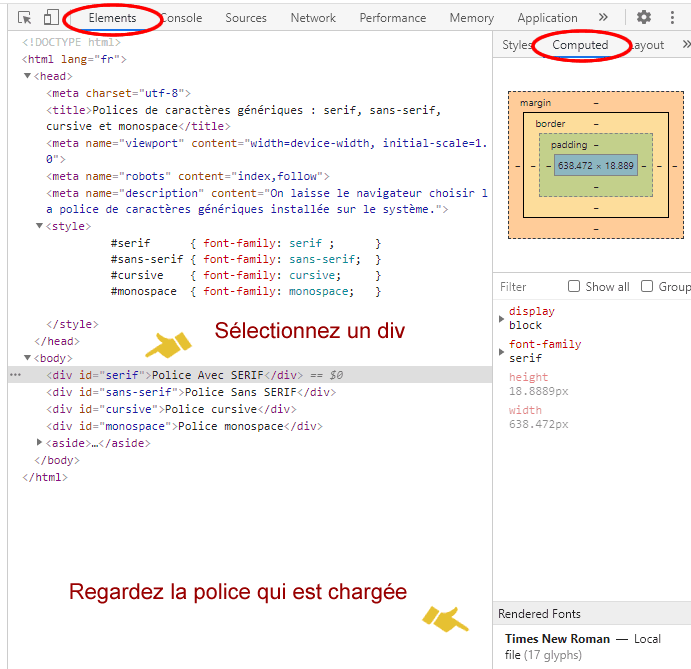The height and width of the screenshot is (669, 691).
Task: Select the meta charset utf-8 node
Action: click(119, 93)
